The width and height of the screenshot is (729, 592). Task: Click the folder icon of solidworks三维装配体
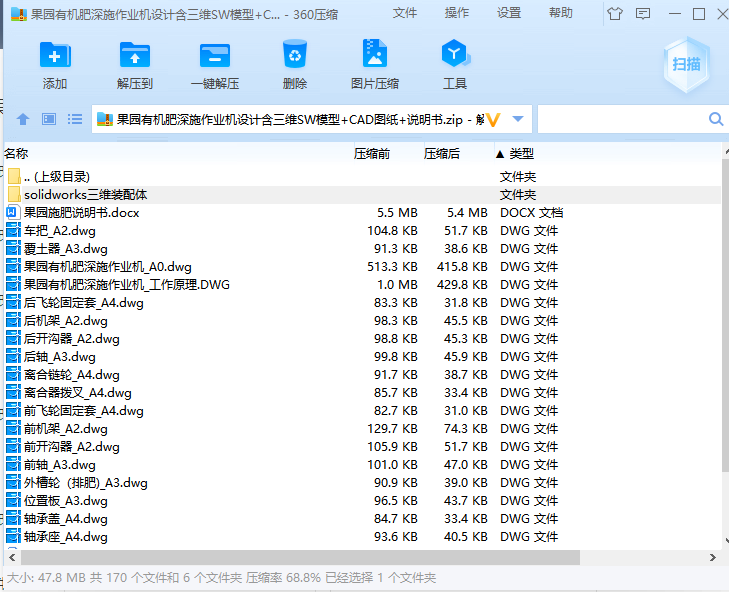(14, 194)
